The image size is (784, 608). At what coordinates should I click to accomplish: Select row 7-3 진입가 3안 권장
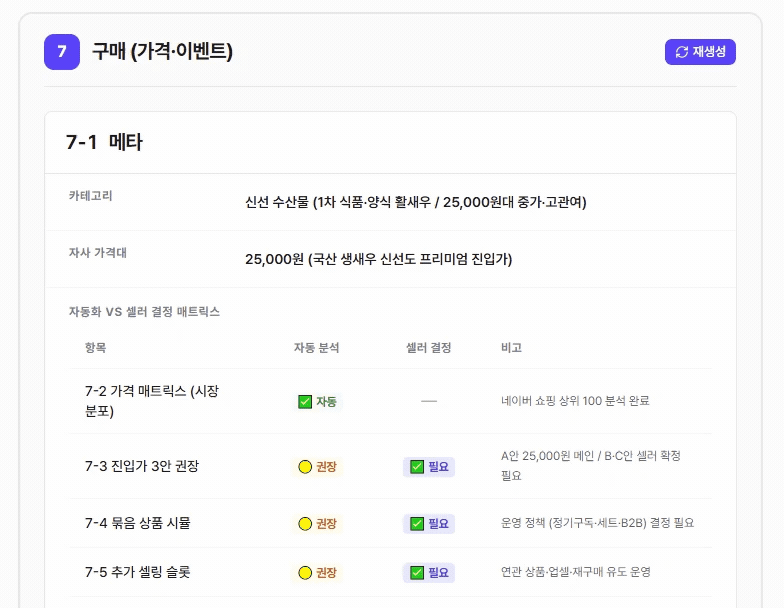click(x=390, y=466)
